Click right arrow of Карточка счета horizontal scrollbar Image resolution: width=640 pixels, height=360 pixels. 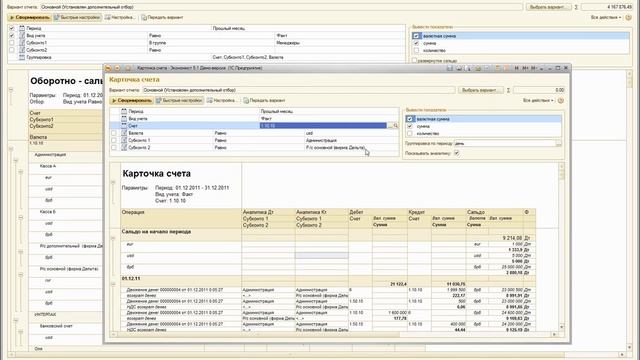click(x=554, y=334)
